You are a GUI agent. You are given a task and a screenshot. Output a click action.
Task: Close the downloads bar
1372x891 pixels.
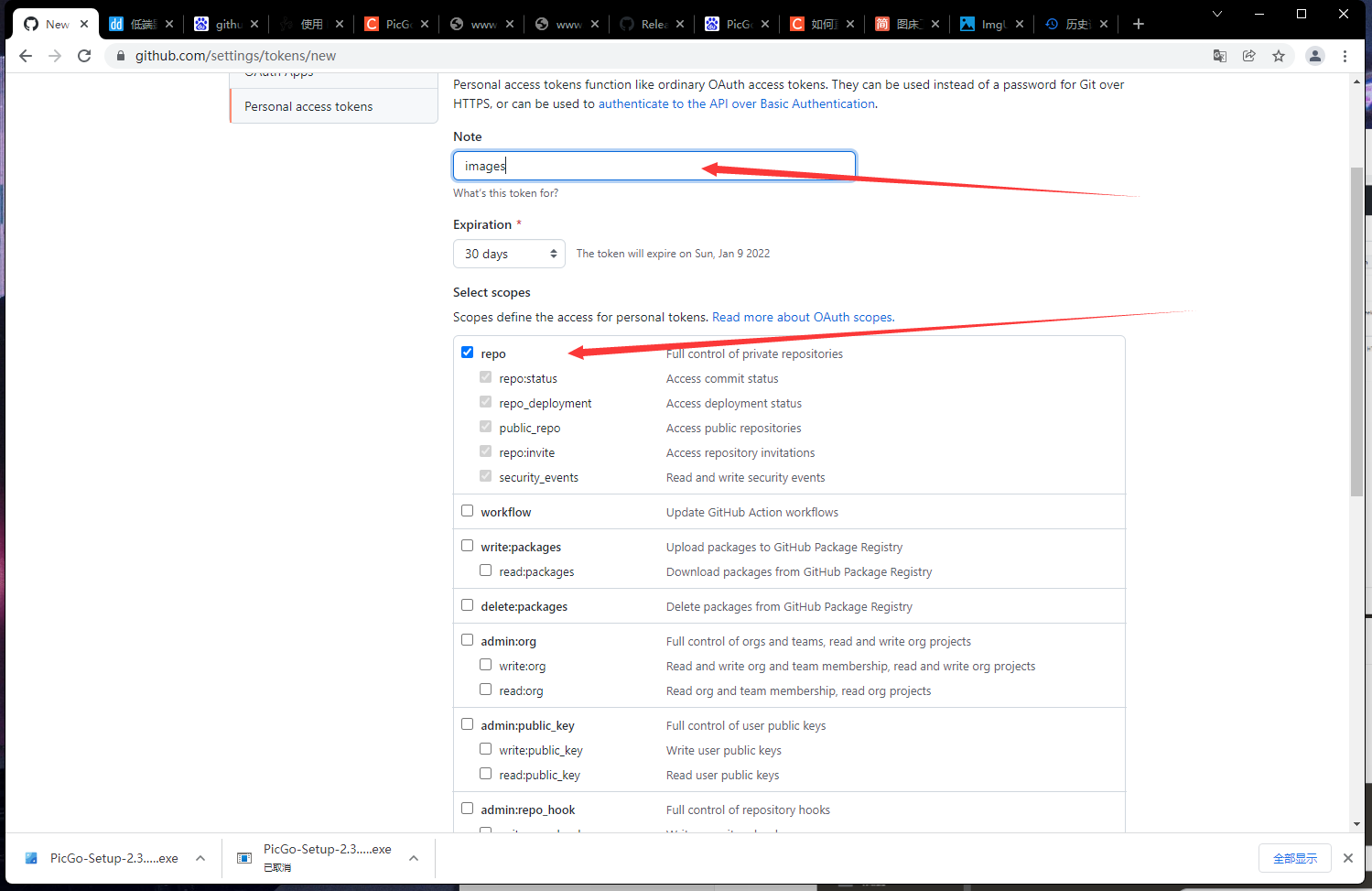1347,858
